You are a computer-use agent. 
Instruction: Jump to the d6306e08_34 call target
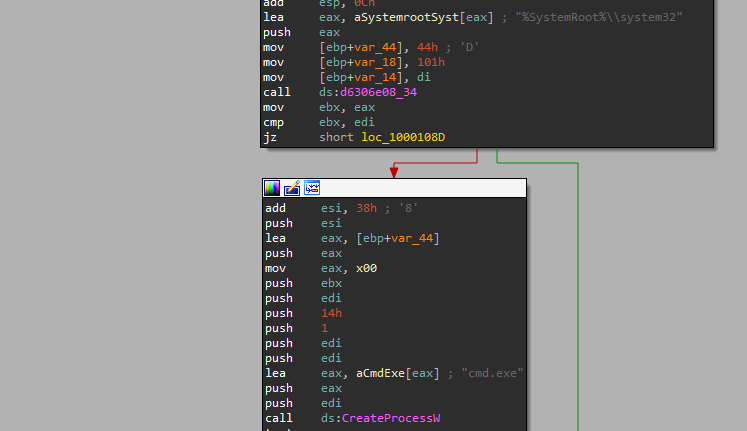(x=381, y=92)
